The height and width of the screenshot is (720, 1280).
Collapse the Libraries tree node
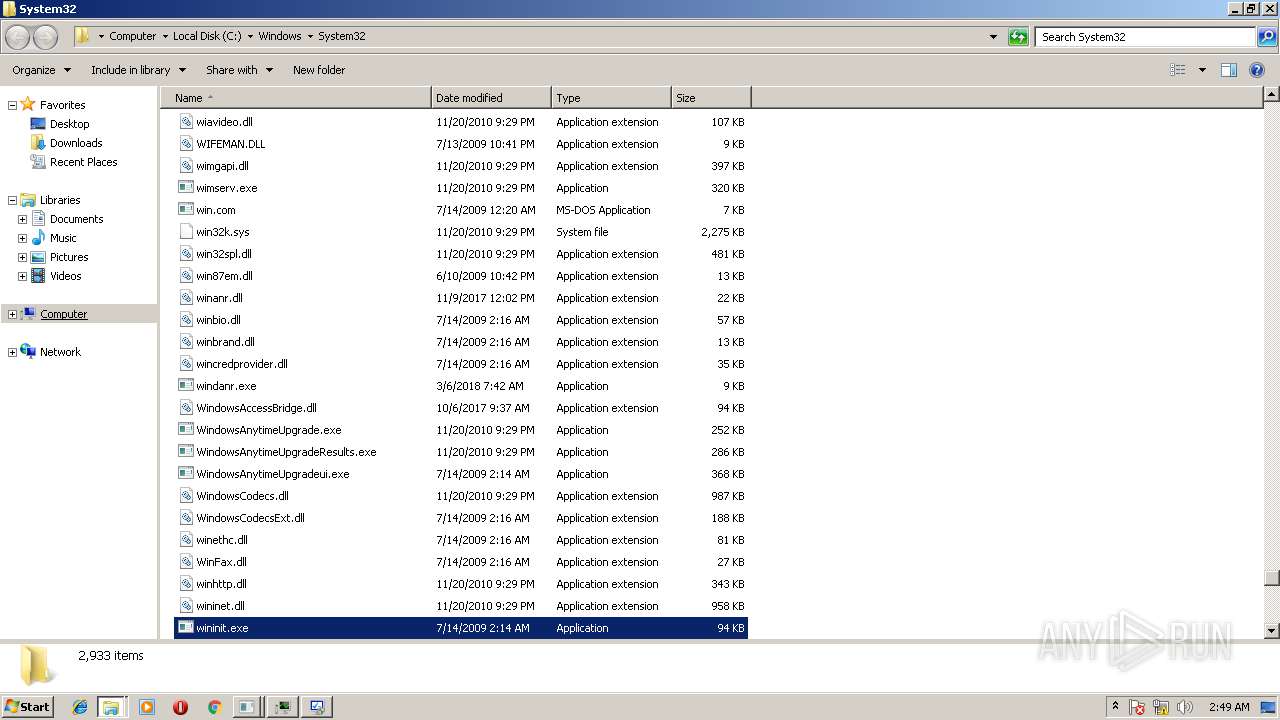click(12, 200)
